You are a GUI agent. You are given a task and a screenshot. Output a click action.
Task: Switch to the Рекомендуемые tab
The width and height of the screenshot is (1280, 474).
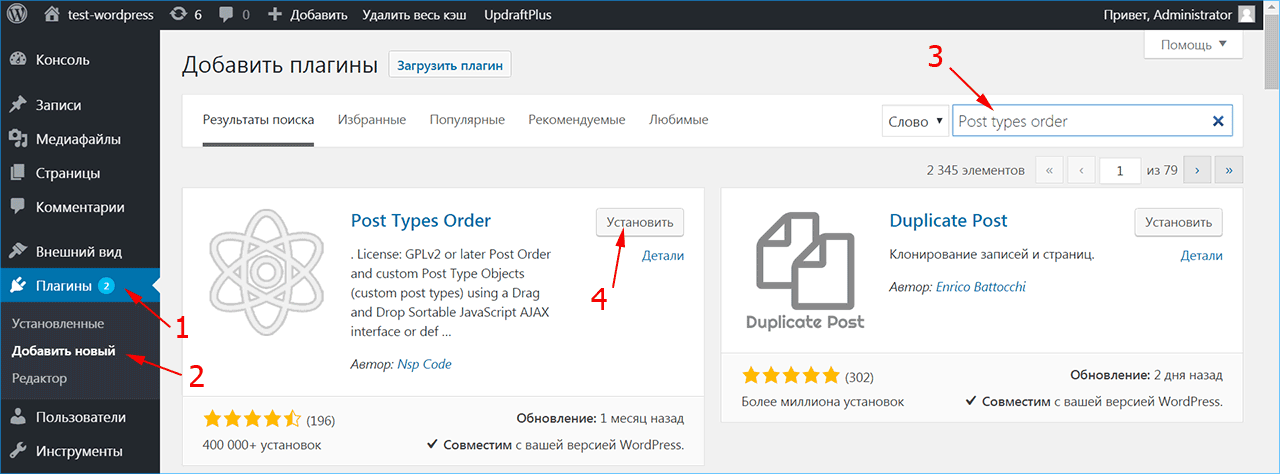pyautogui.click(x=577, y=120)
